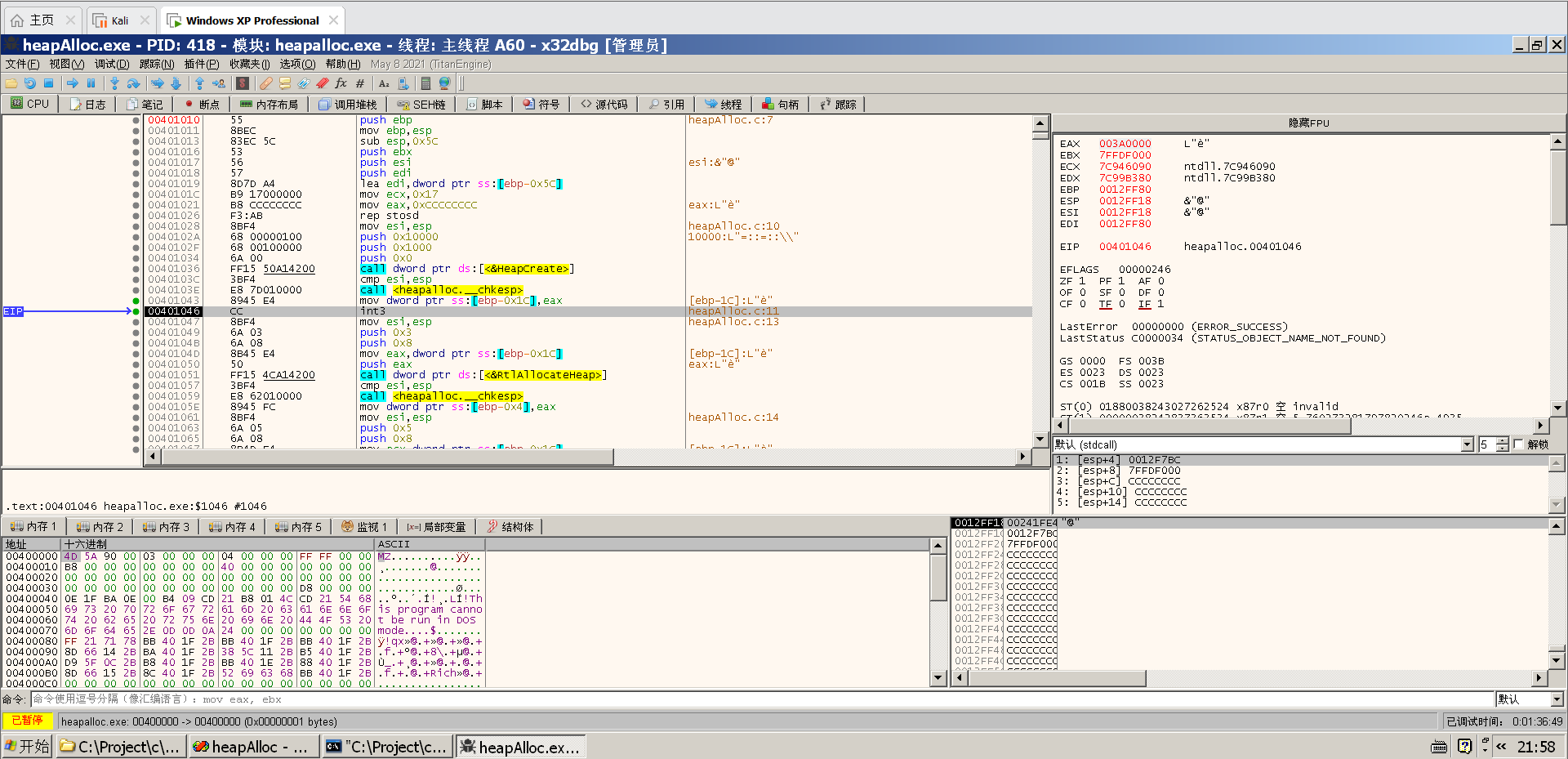Screen dimensions: 1568x759
Task: Open the calculator icon in toolbar
Action: point(425,83)
